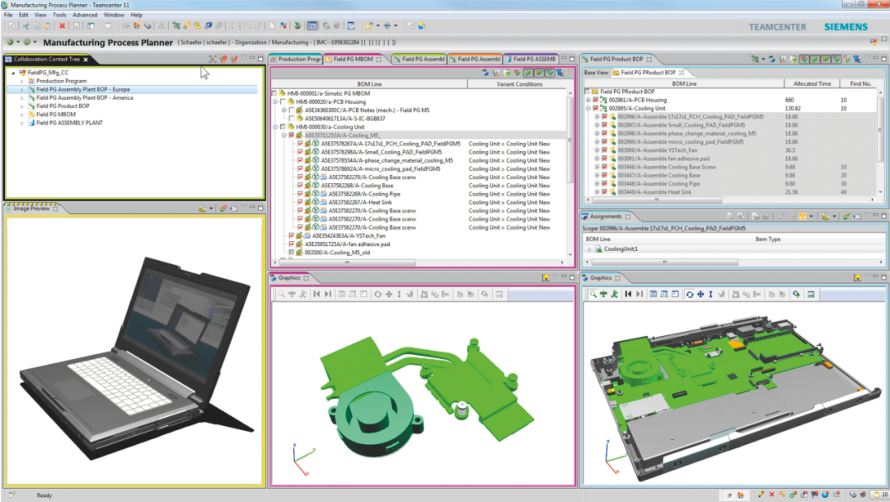
Task: Uncheck the A-Cooling Pipe row checkbox in MBOM
Action: [x=300, y=194]
